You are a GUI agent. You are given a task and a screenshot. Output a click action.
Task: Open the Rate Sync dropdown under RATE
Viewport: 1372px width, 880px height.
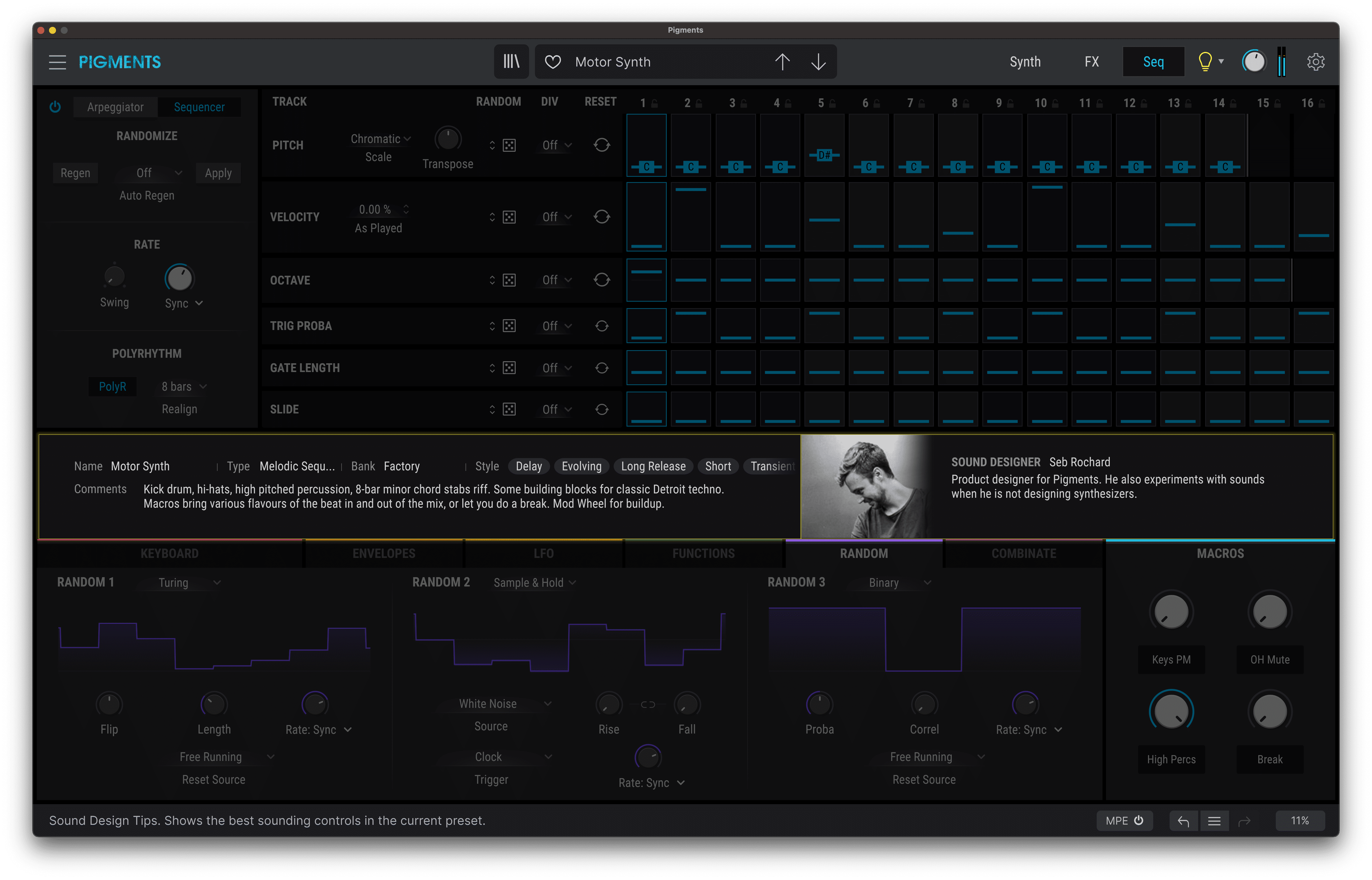pos(183,303)
